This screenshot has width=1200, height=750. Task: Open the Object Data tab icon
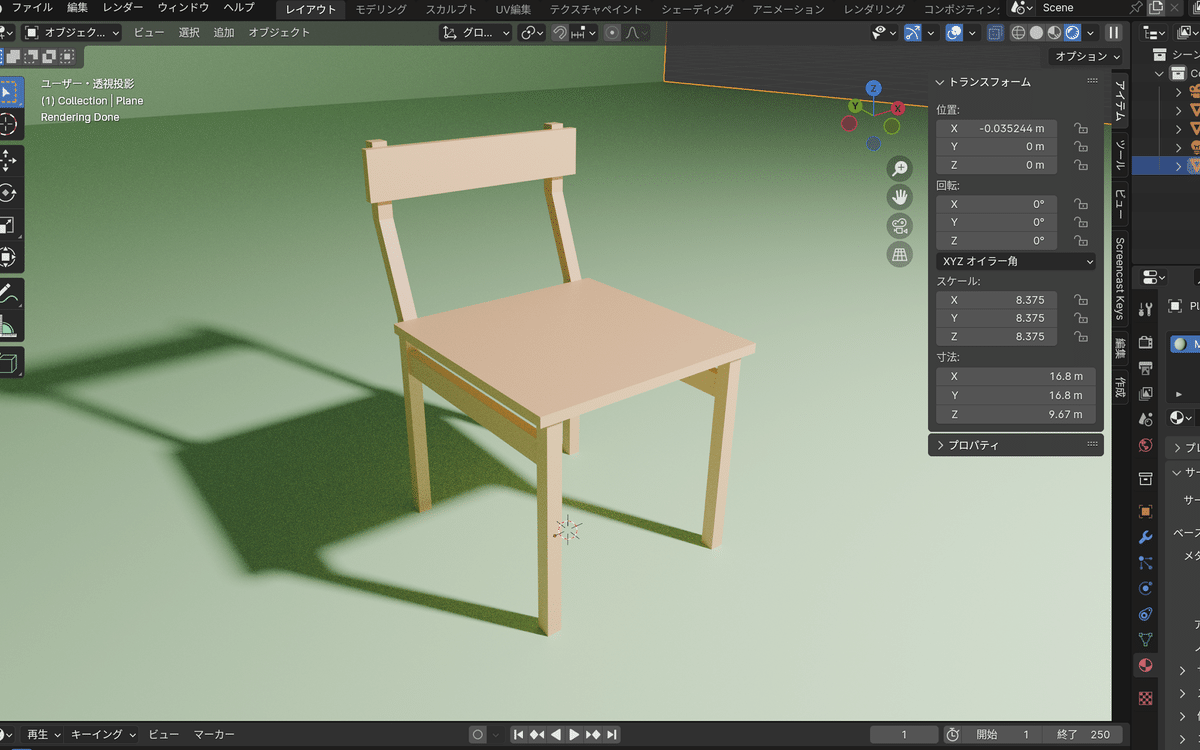(1146, 639)
